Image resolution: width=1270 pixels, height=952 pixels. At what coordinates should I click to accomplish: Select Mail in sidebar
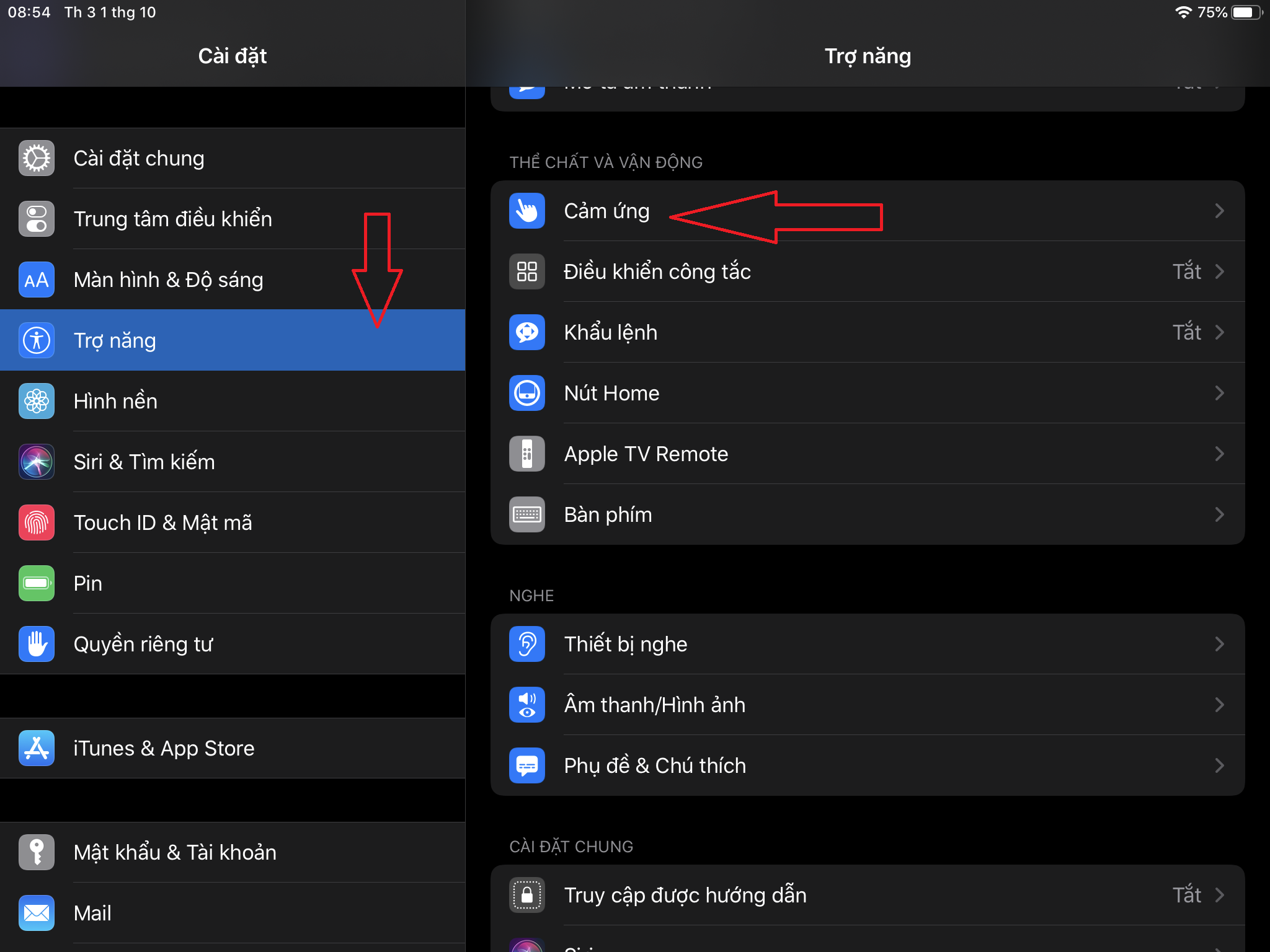point(233,913)
